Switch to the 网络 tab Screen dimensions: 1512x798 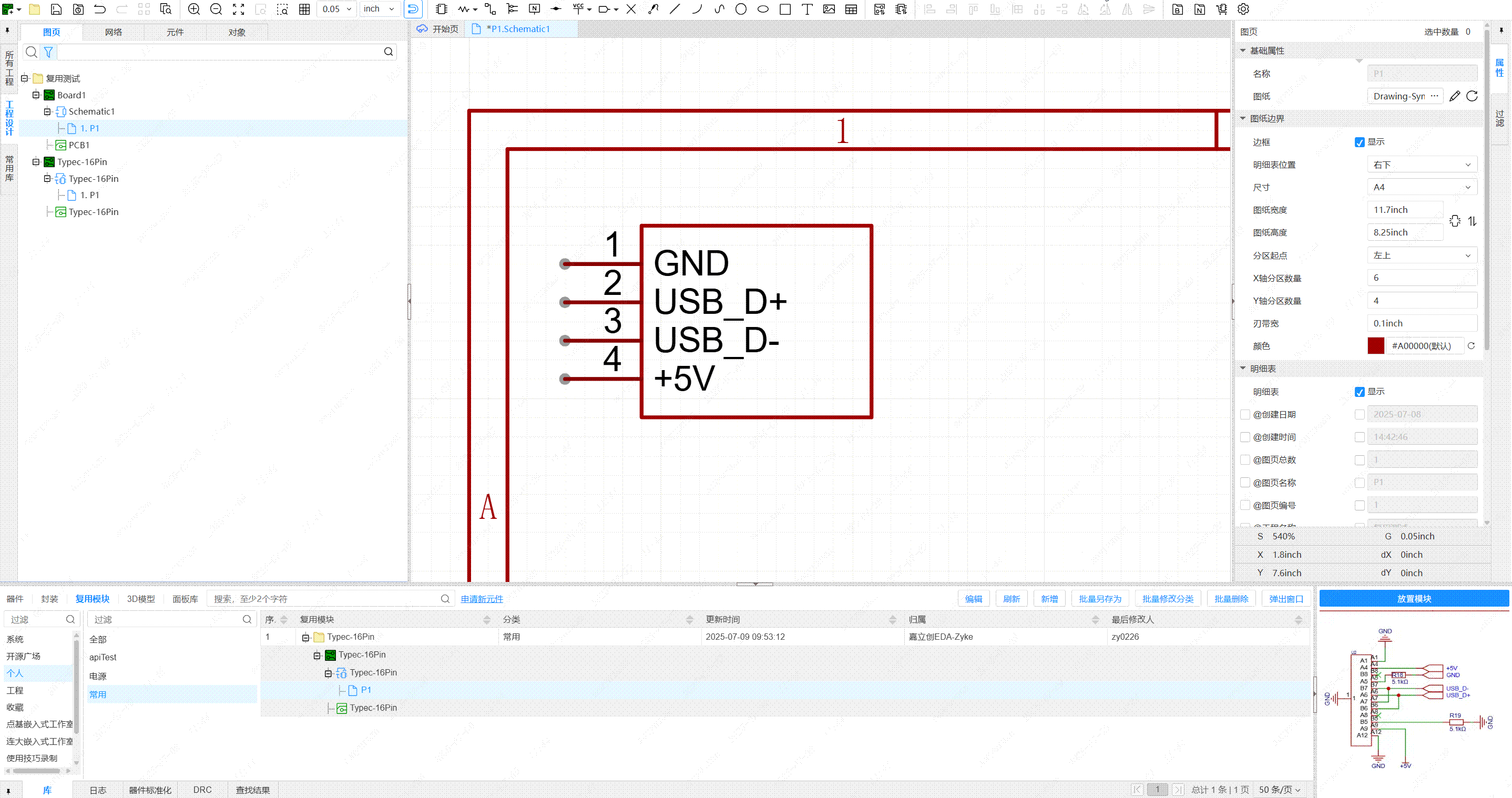[x=113, y=32]
